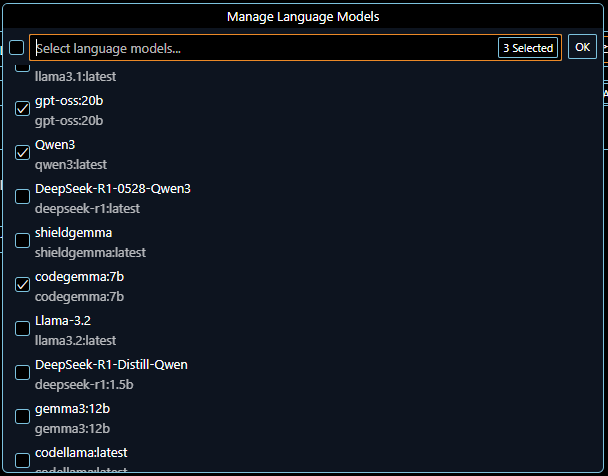Click the deepseek-r1:latest identifier text
This screenshot has height=476, width=608.
[87, 209]
